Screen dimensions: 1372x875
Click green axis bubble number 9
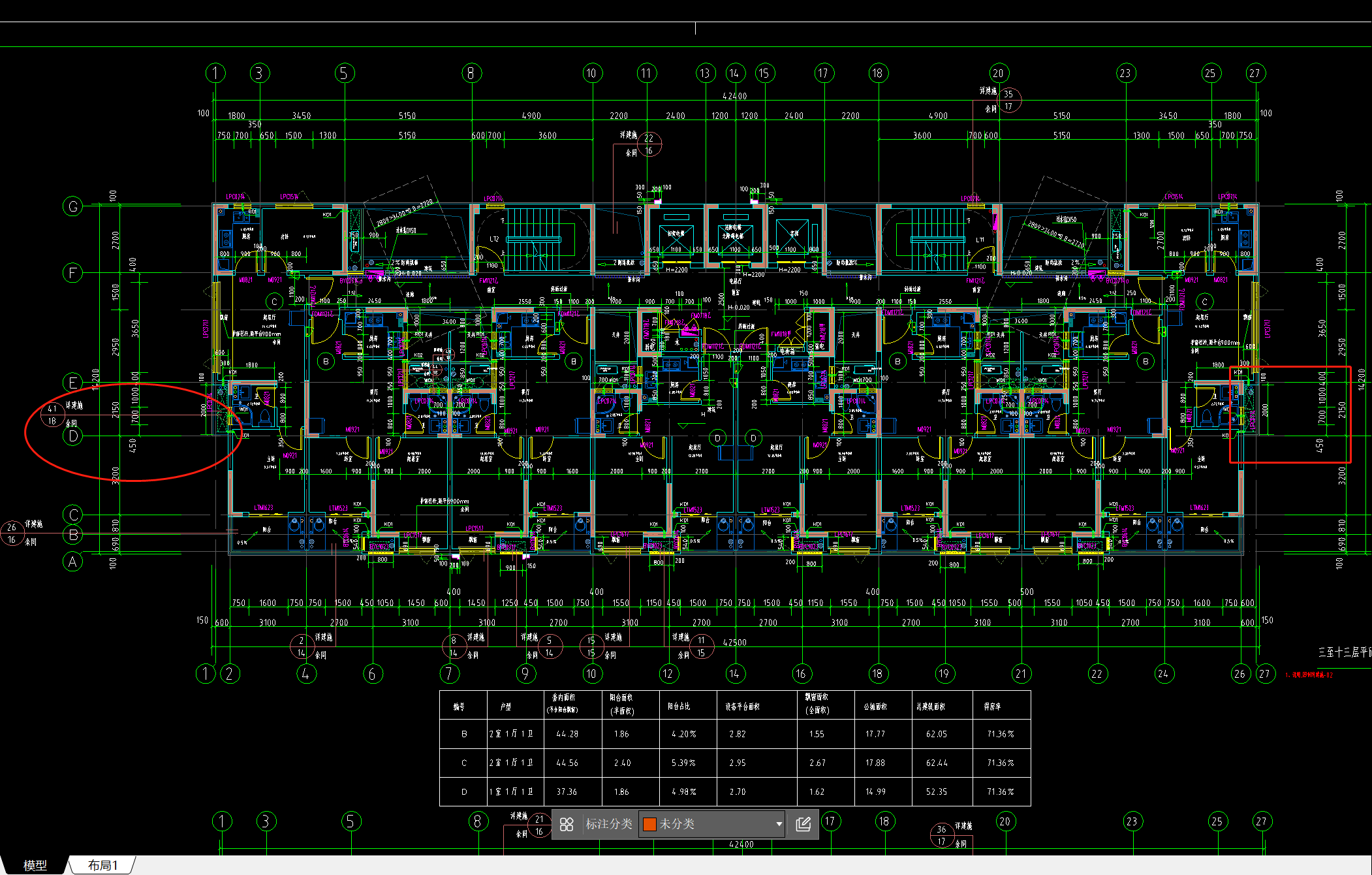525,674
